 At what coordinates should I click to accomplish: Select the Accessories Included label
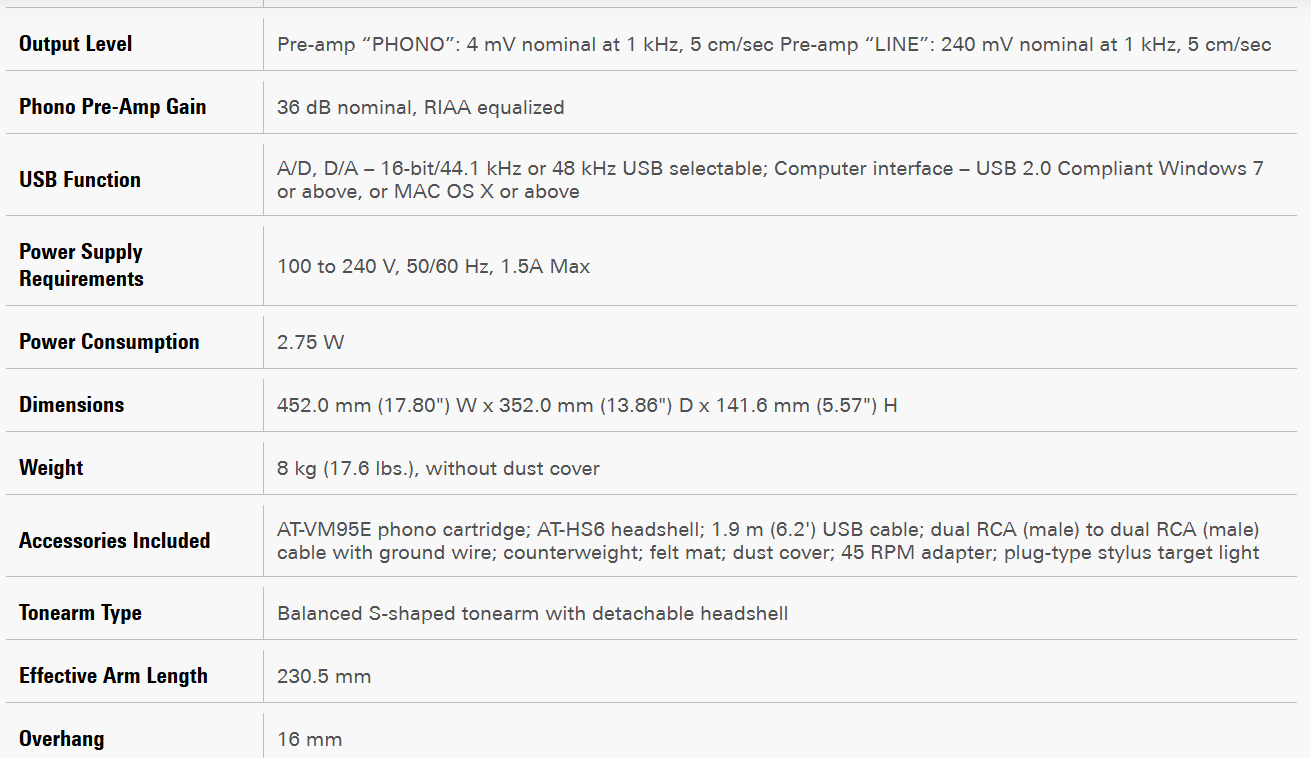tap(114, 541)
